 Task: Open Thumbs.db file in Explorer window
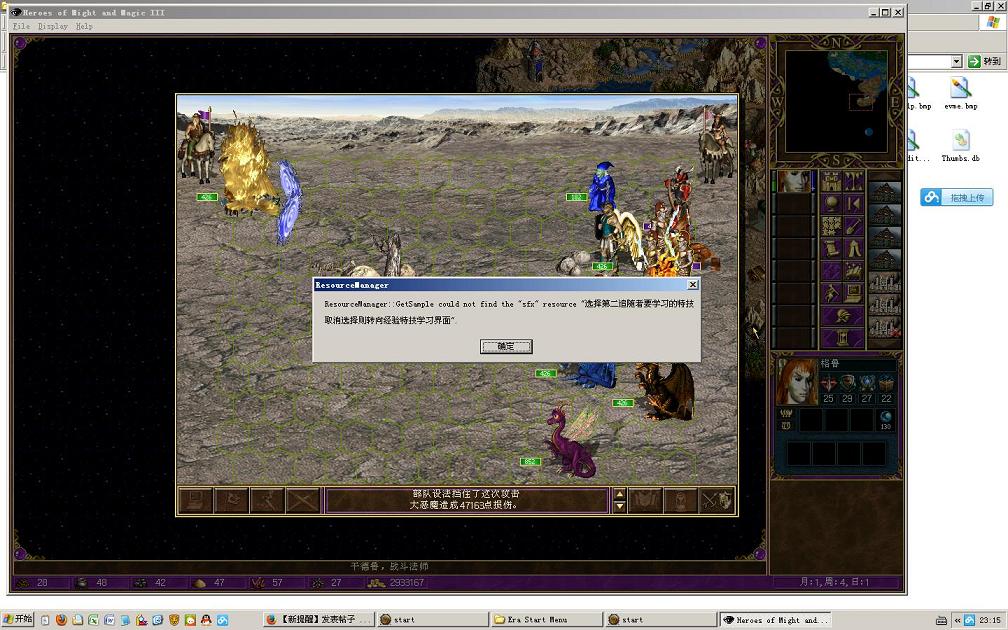[x=960, y=146]
